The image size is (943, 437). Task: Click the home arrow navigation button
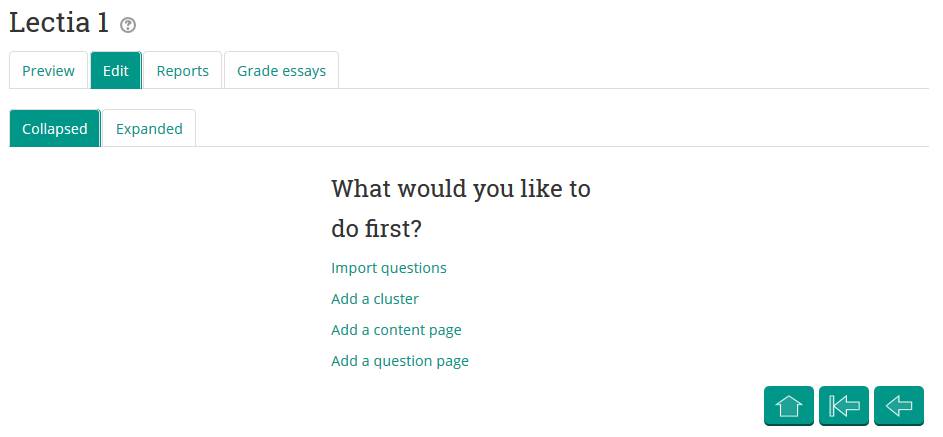pyautogui.click(x=789, y=405)
